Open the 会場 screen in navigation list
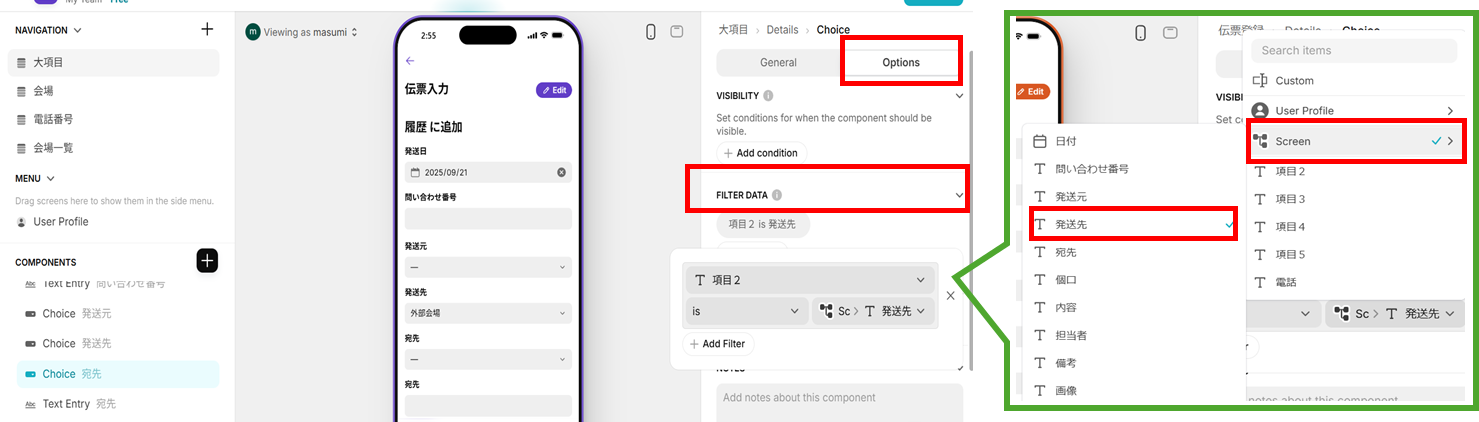 coord(113,91)
